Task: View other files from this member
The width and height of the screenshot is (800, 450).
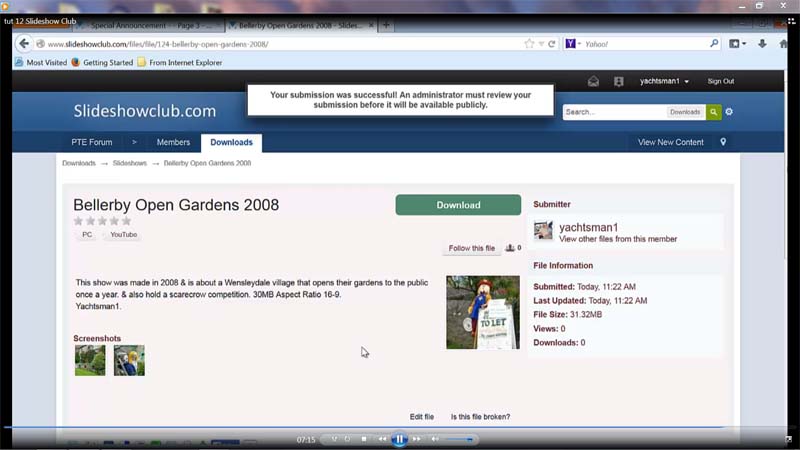Action: click(618, 239)
